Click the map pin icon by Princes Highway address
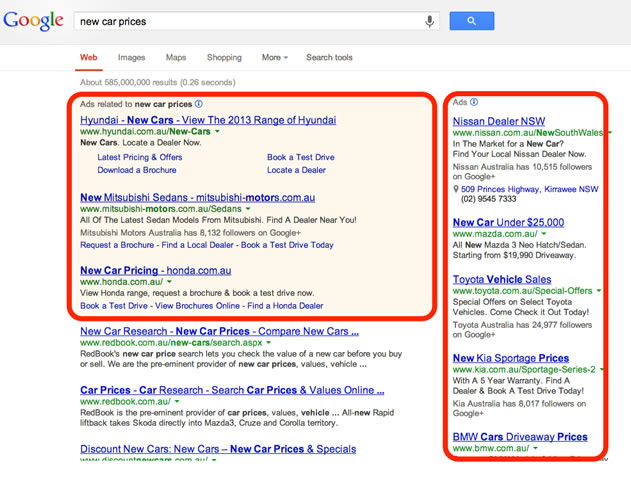The image size is (631, 480). pyautogui.click(x=456, y=189)
